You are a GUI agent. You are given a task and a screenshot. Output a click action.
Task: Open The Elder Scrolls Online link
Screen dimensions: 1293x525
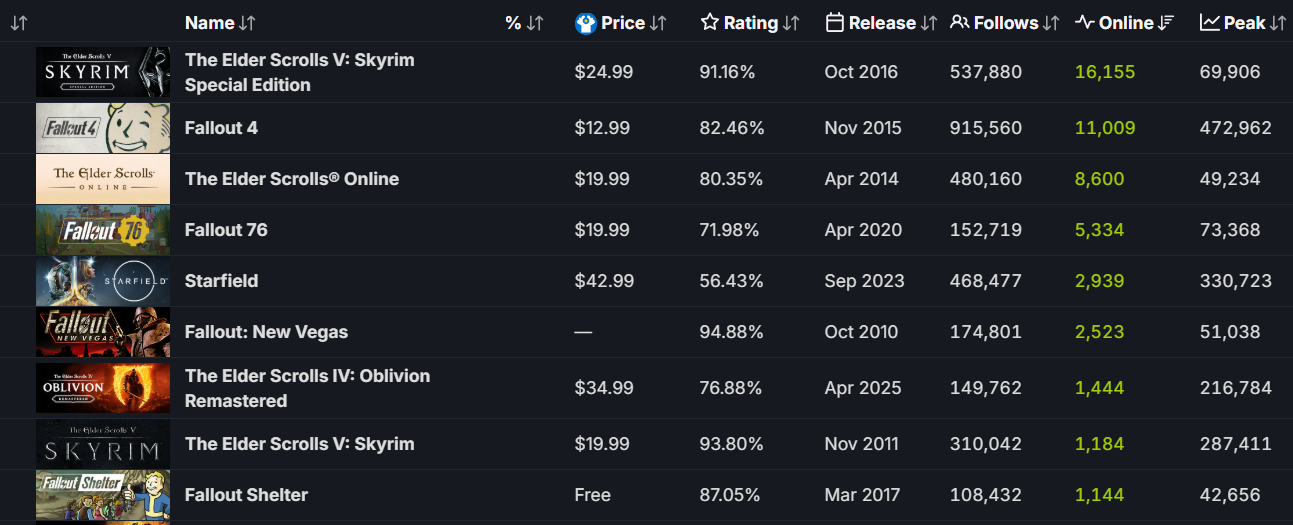(x=292, y=179)
